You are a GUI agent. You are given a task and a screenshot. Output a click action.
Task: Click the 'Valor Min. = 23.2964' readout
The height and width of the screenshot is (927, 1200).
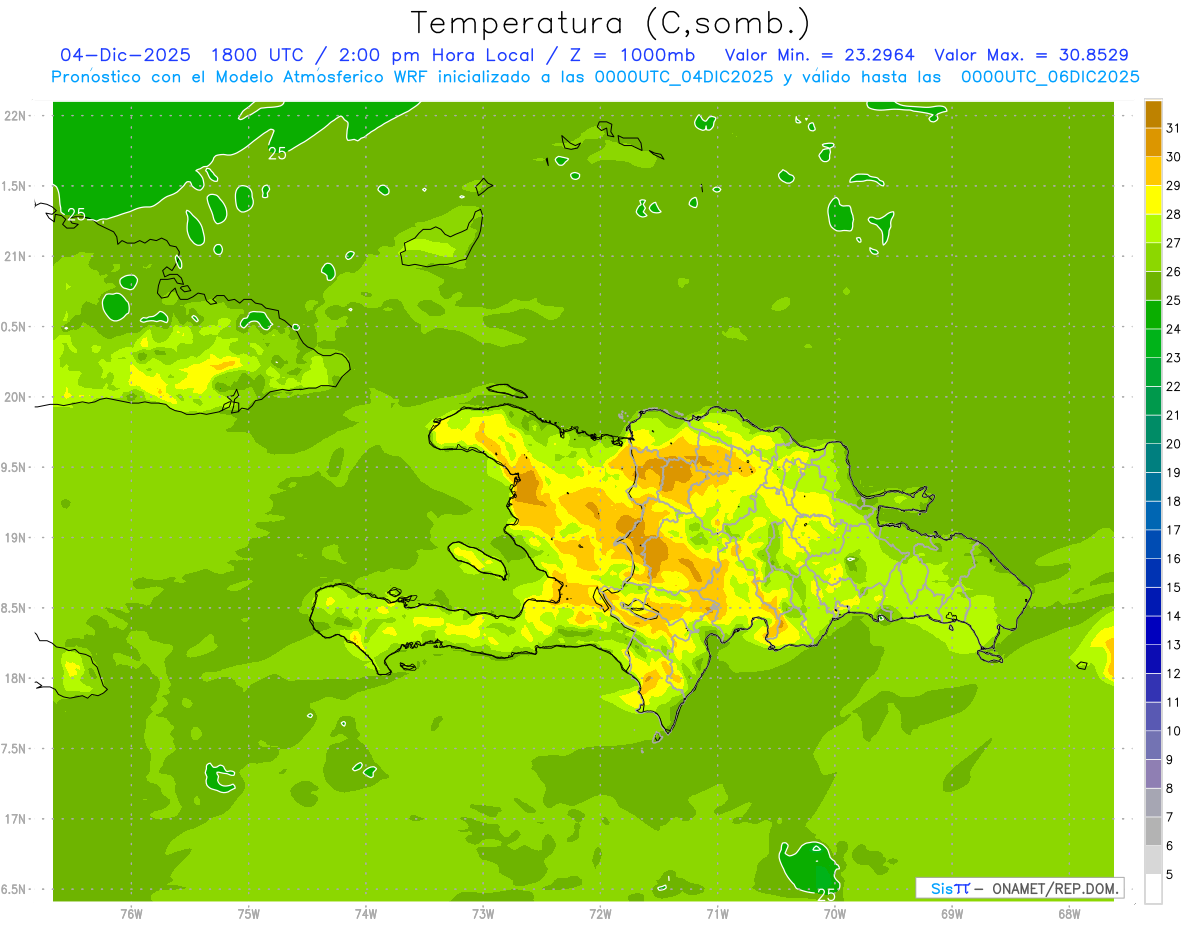tap(820, 55)
